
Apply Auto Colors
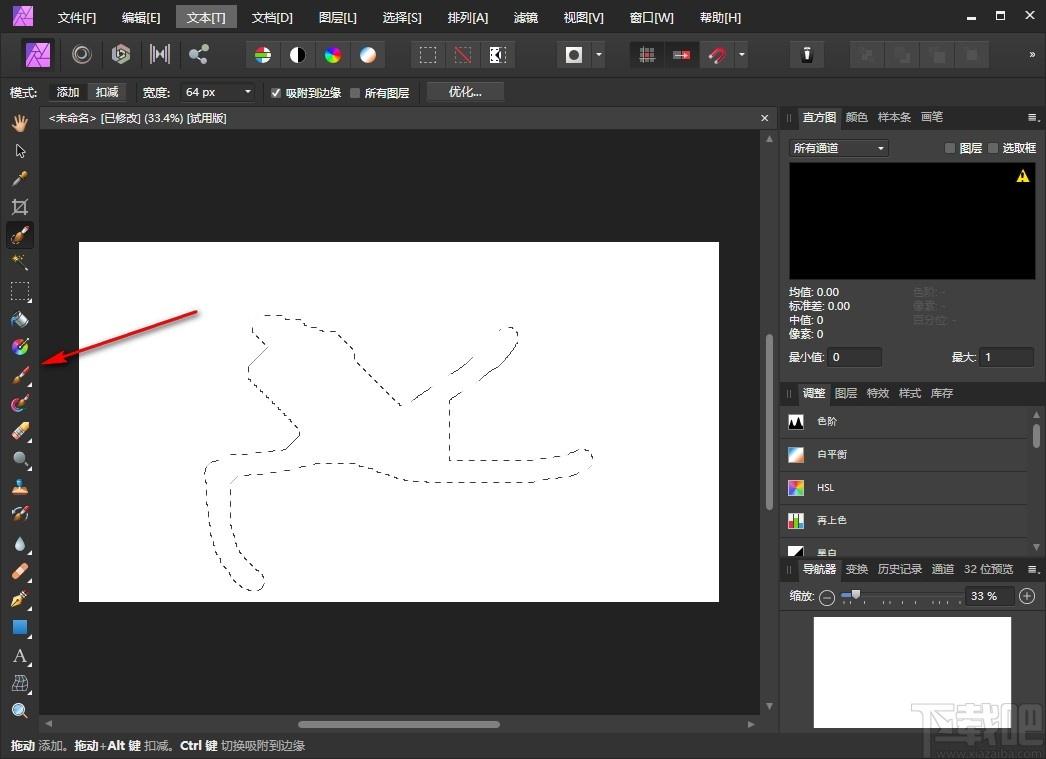coord(333,55)
